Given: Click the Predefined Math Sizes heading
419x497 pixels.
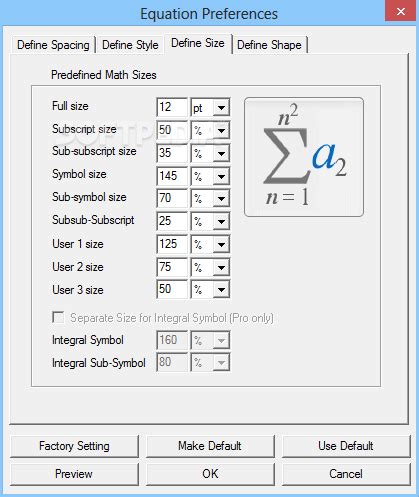Looking at the screenshot, I should pyautogui.click(x=104, y=75).
